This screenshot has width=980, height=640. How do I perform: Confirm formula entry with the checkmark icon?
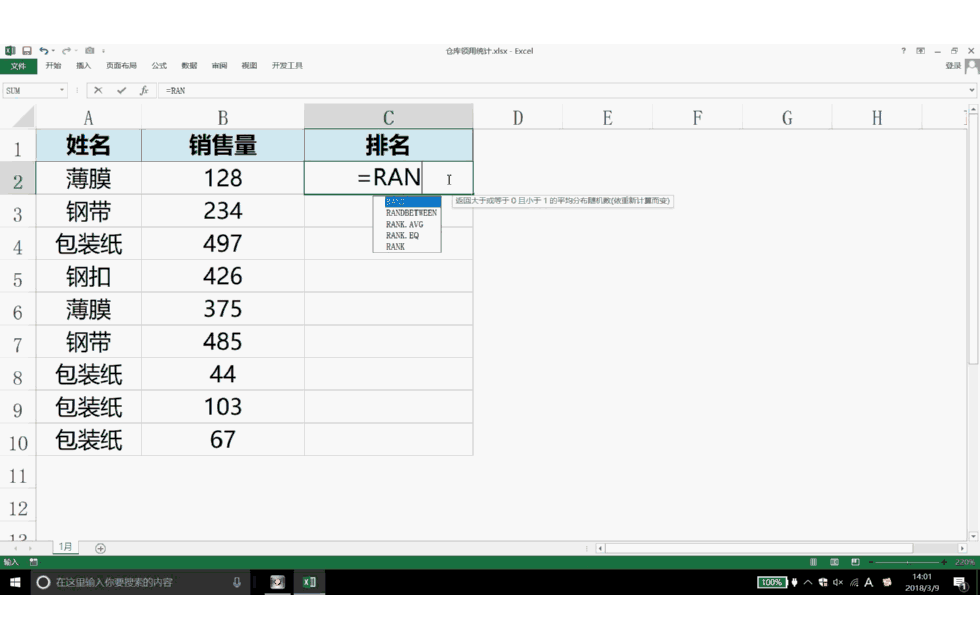[121, 90]
